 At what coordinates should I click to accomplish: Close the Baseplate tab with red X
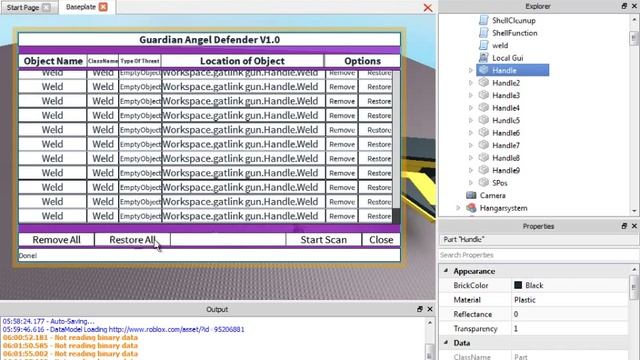tap(103, 7)
